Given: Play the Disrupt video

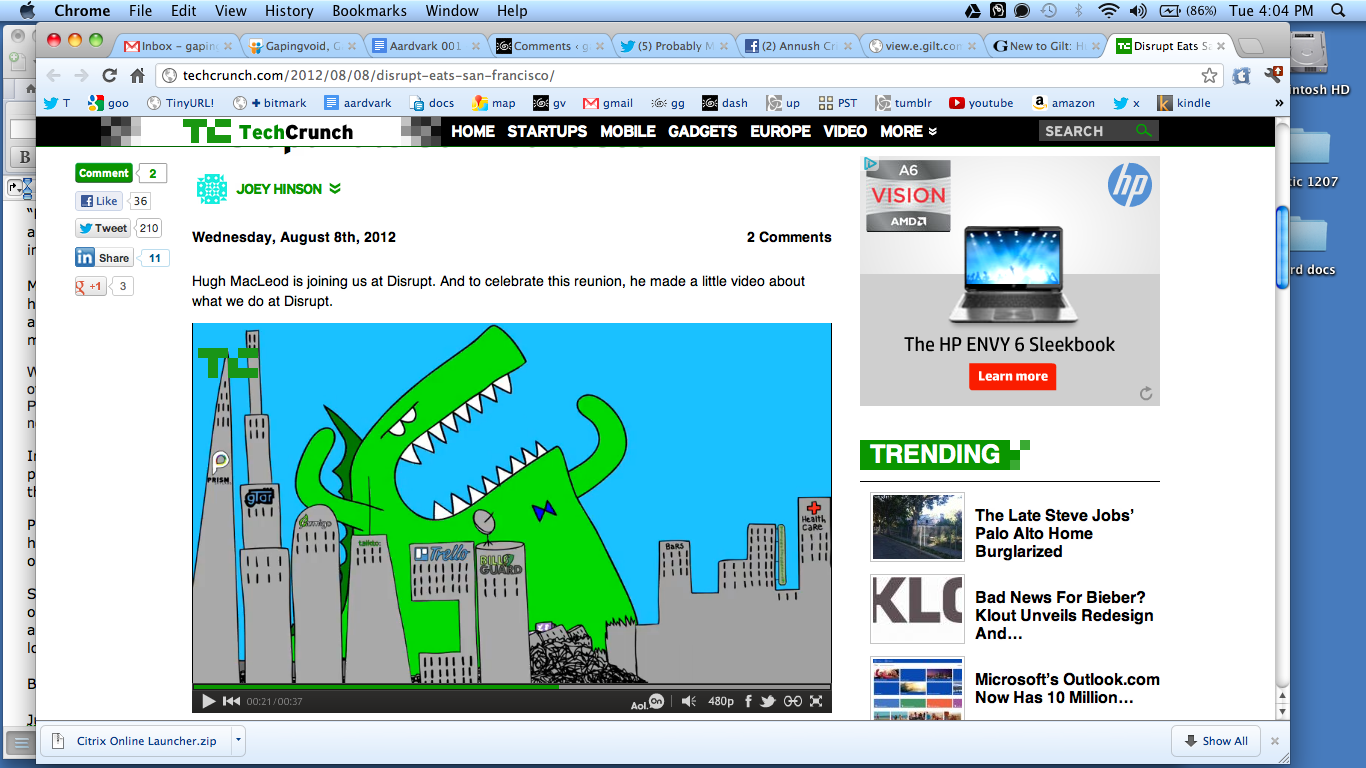Looking at the screenshot, I should [209, 701].
